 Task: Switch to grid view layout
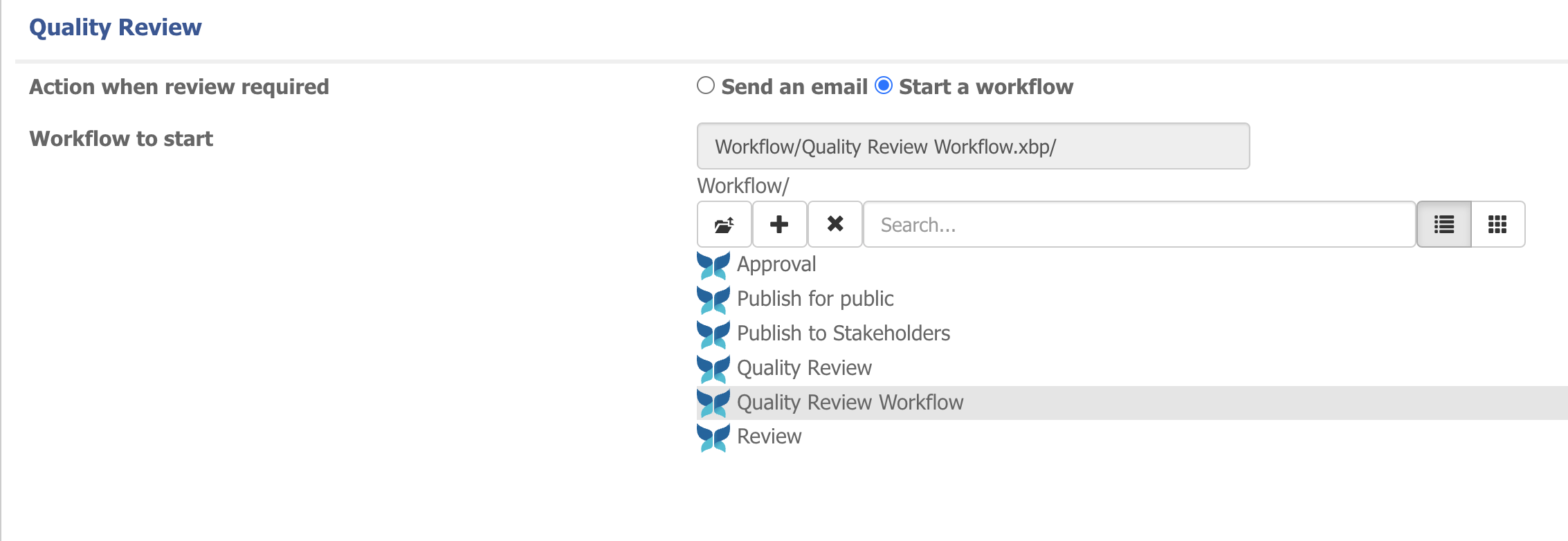pyautogui.click(x=1497, y=224)
